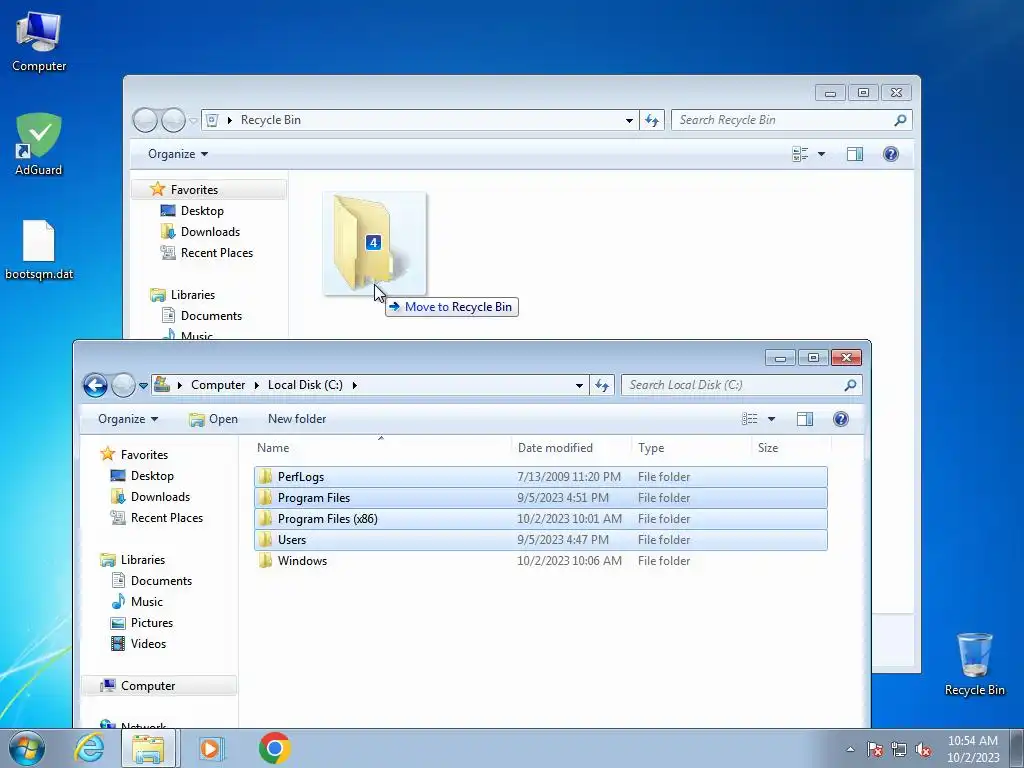Viewport: 1024px width, 768px height.
Task: Open the Windows Start menu
Action: tap(27, 748)
